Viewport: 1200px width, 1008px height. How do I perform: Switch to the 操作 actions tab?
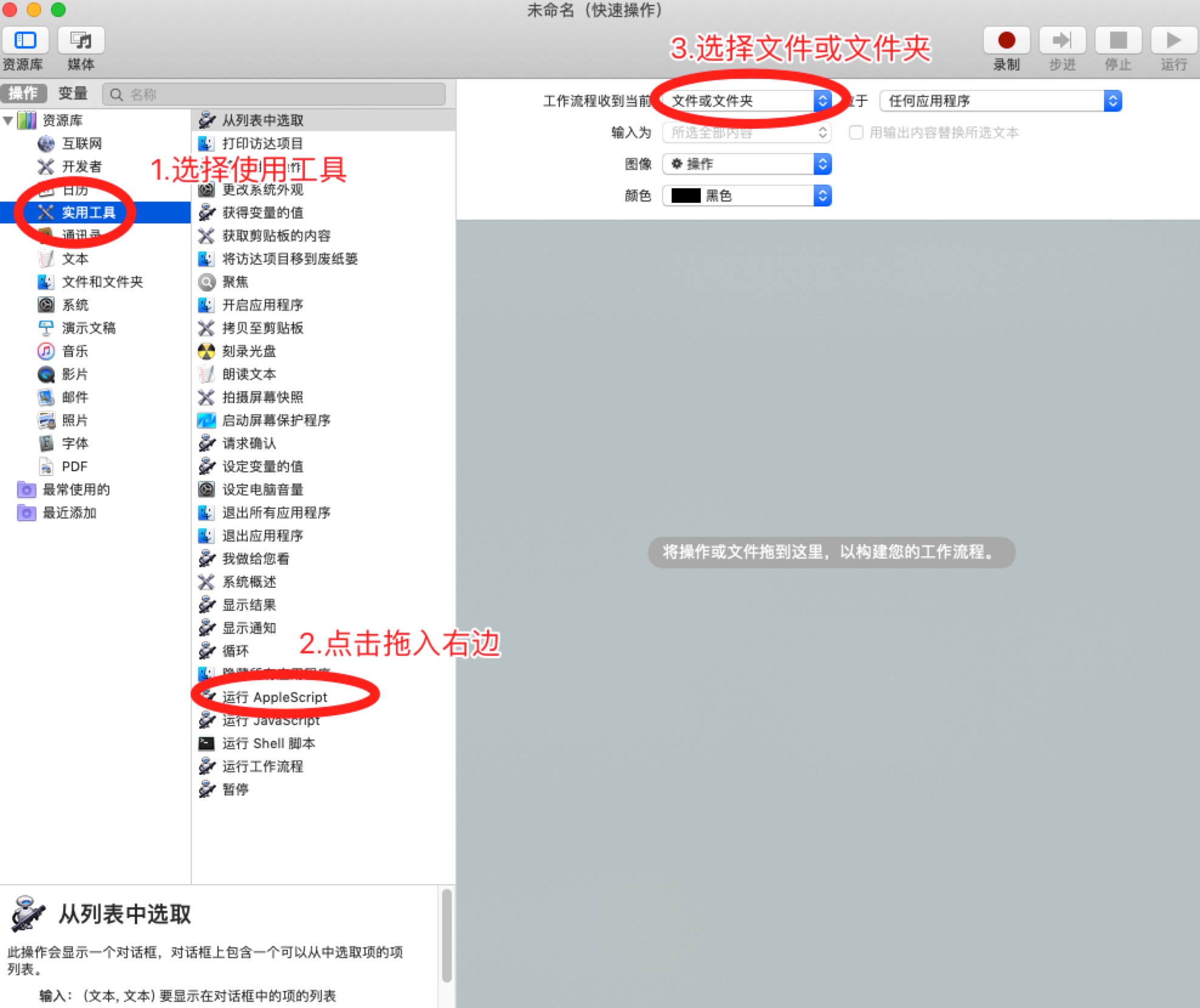23,94
